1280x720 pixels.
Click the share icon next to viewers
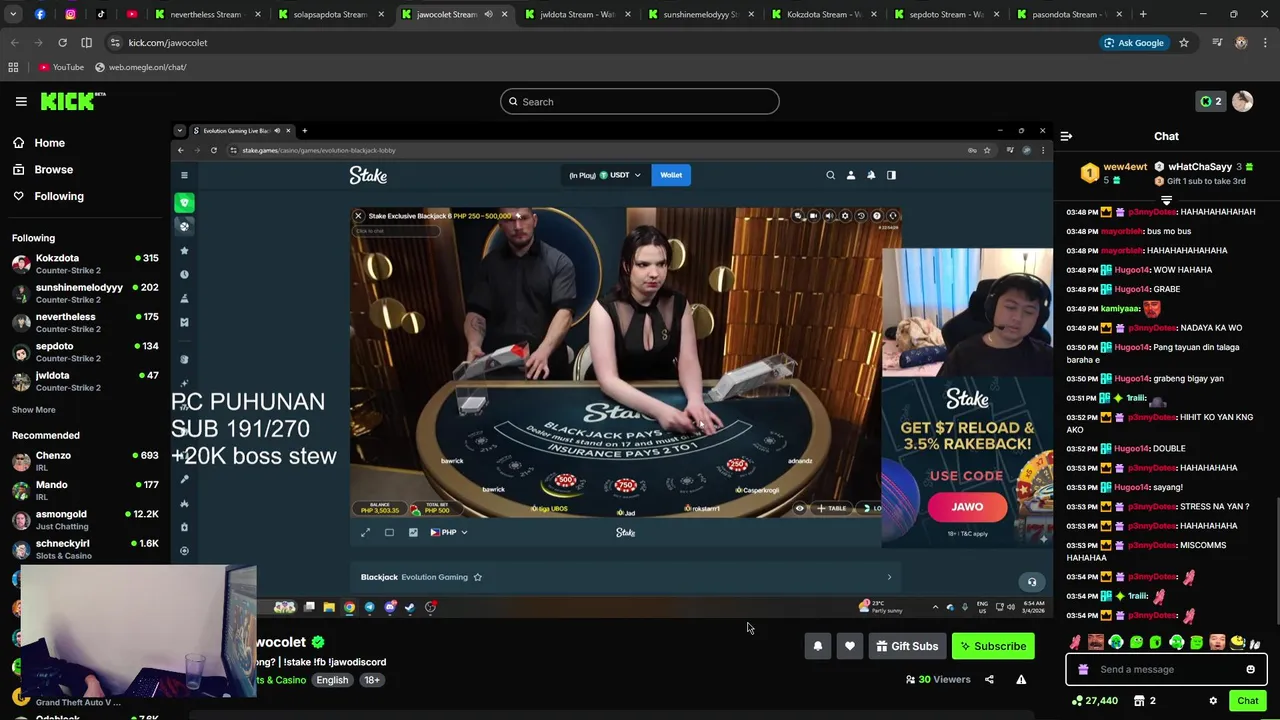(989, 679)
